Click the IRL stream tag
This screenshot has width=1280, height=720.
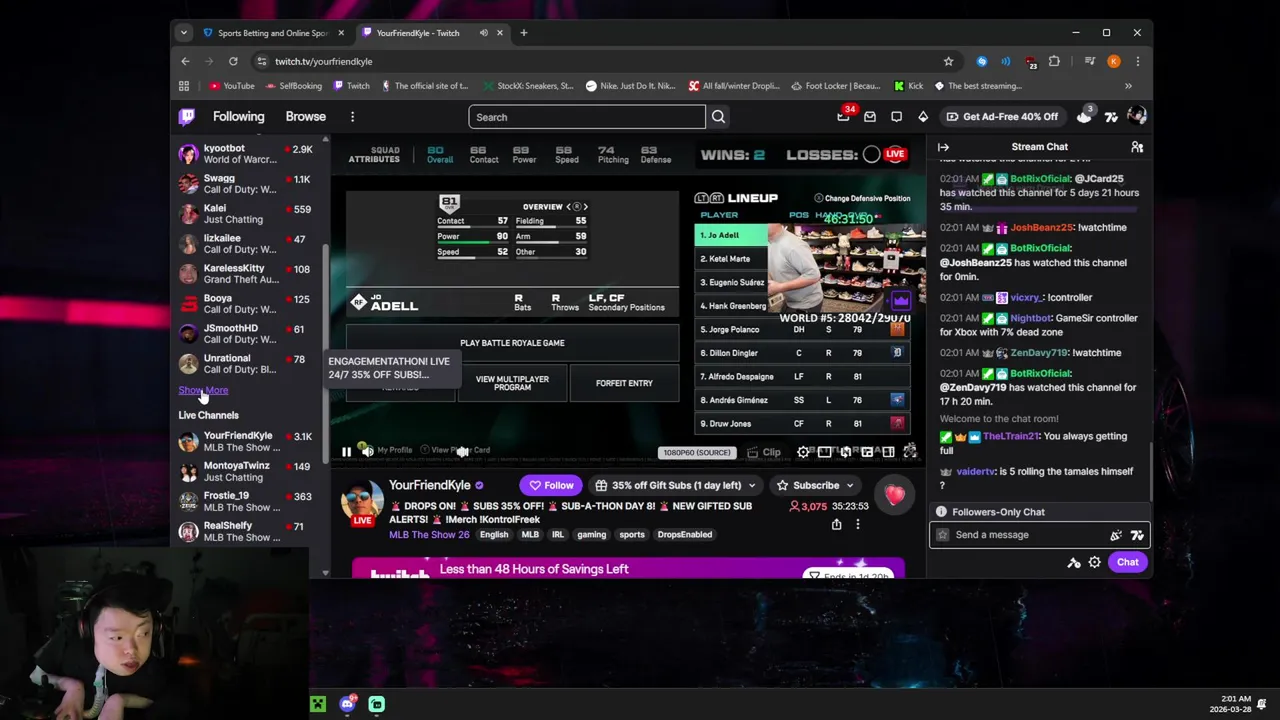tap(558, 535)
